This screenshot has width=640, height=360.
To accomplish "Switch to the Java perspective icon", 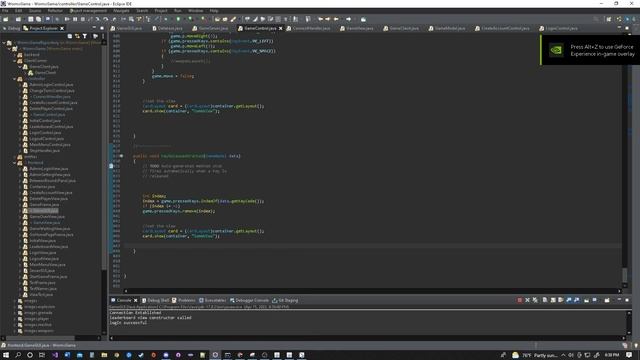I will pos(619,19).
